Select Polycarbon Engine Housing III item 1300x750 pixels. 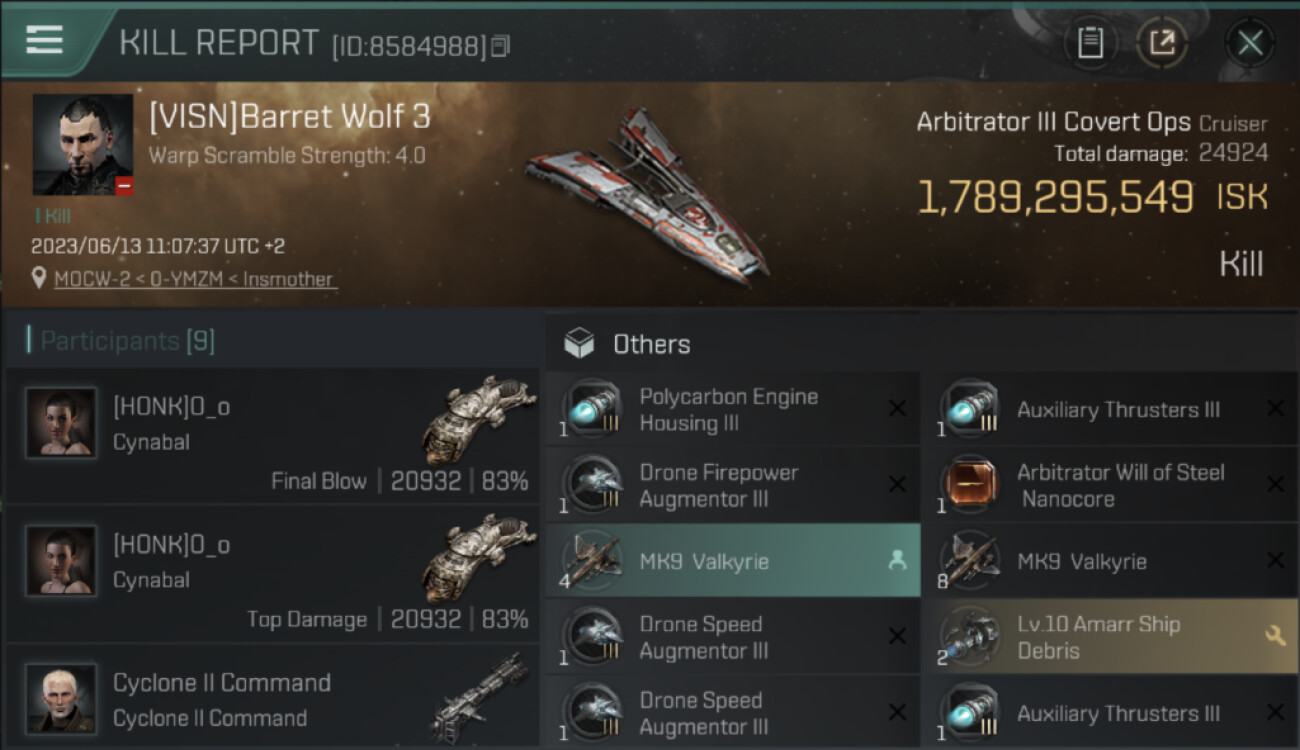[x=732, y=409]
